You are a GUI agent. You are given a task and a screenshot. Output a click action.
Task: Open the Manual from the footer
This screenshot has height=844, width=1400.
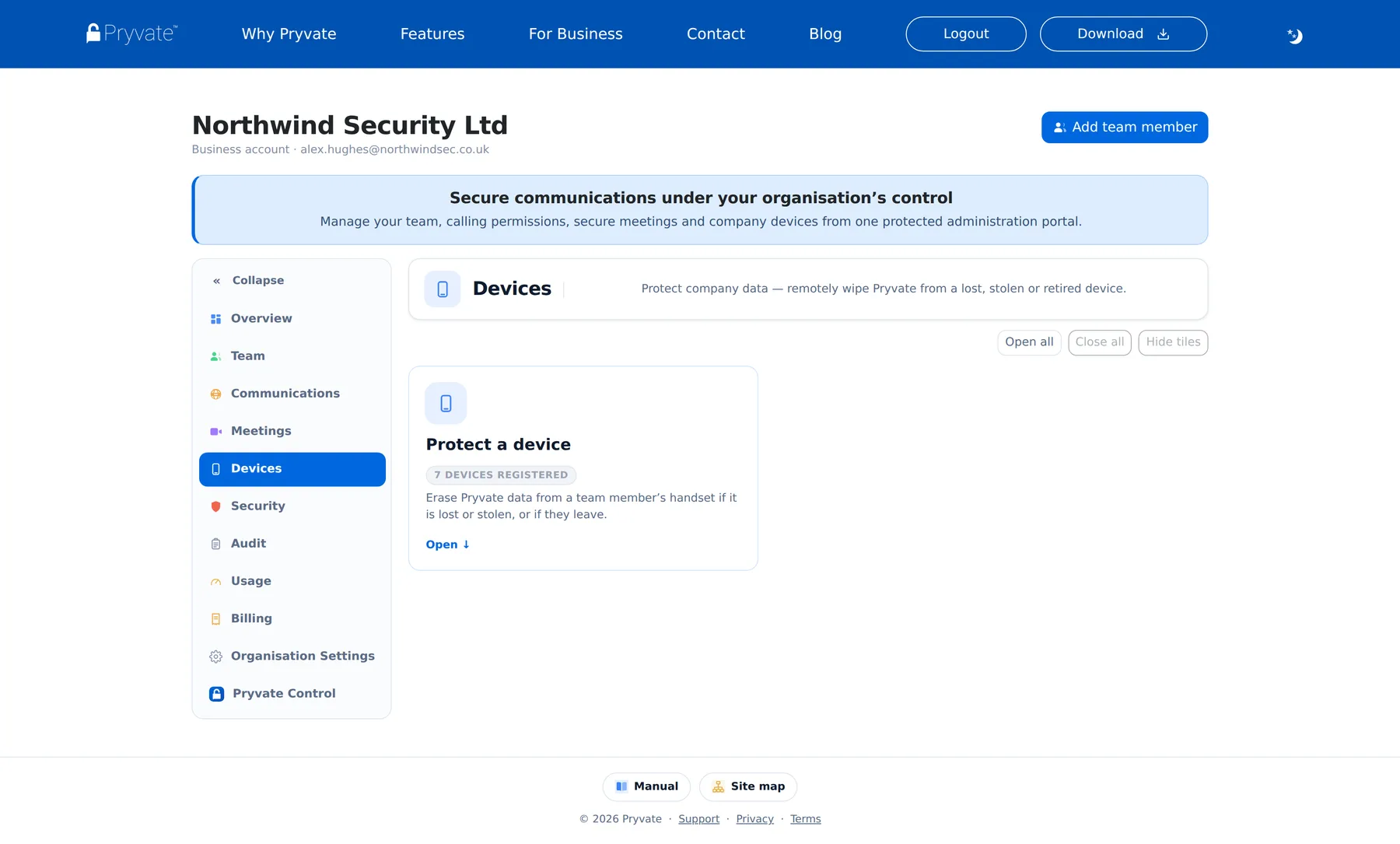(x=646, y=786)
